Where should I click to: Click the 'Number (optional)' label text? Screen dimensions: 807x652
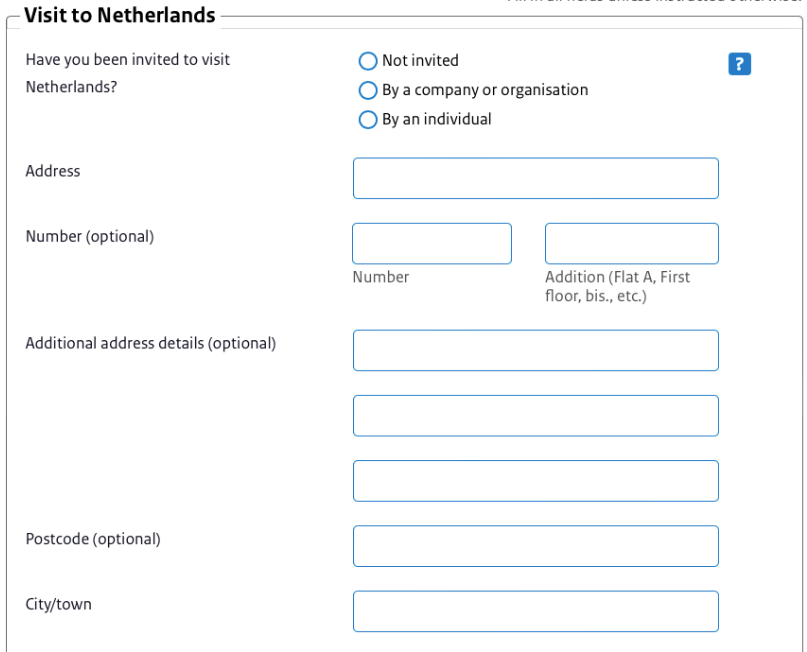coord(89,236)
